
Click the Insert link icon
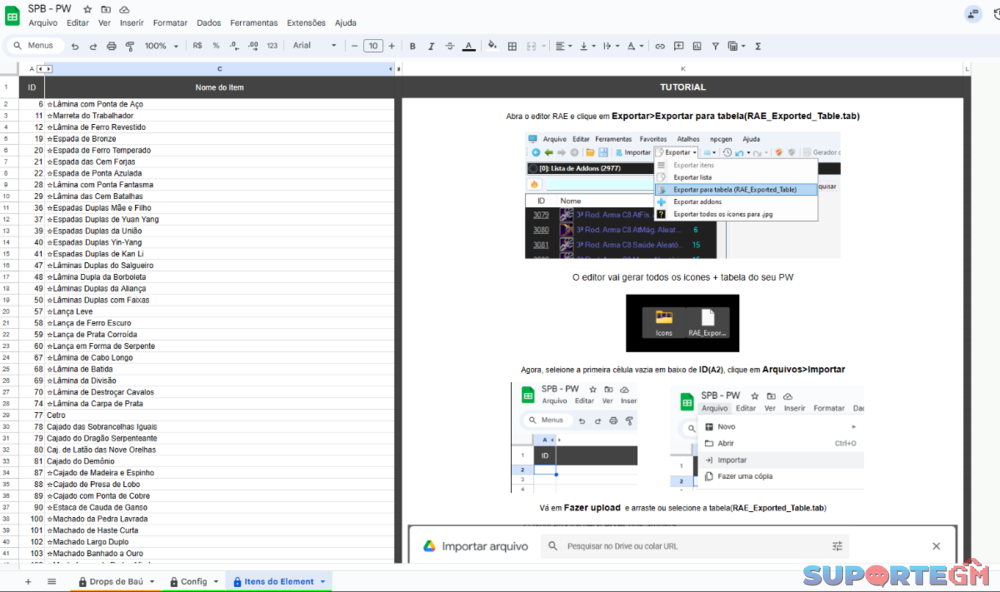click(x=659, y=46)
